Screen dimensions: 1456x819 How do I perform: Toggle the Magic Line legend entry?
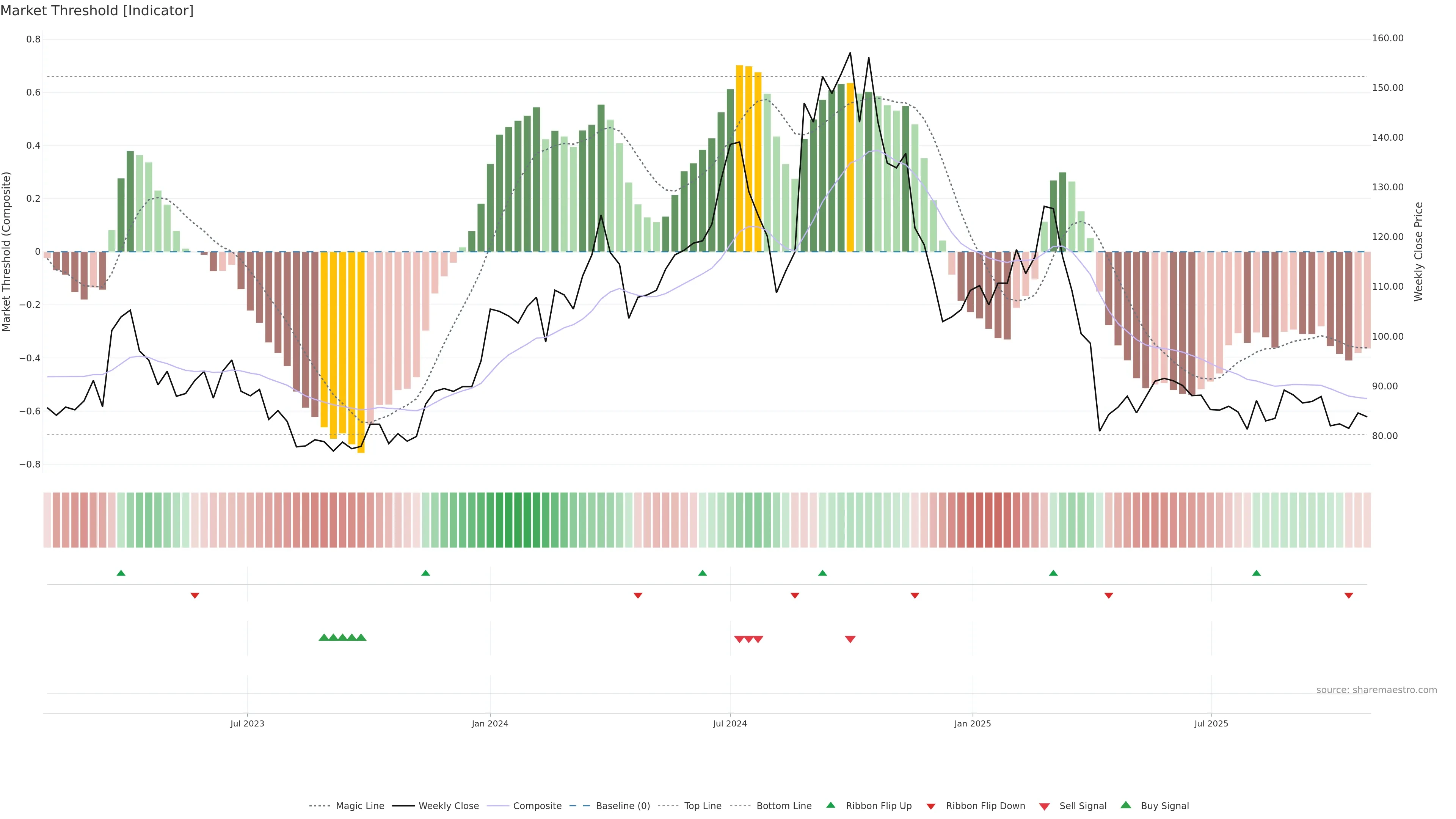coord(359,806)
